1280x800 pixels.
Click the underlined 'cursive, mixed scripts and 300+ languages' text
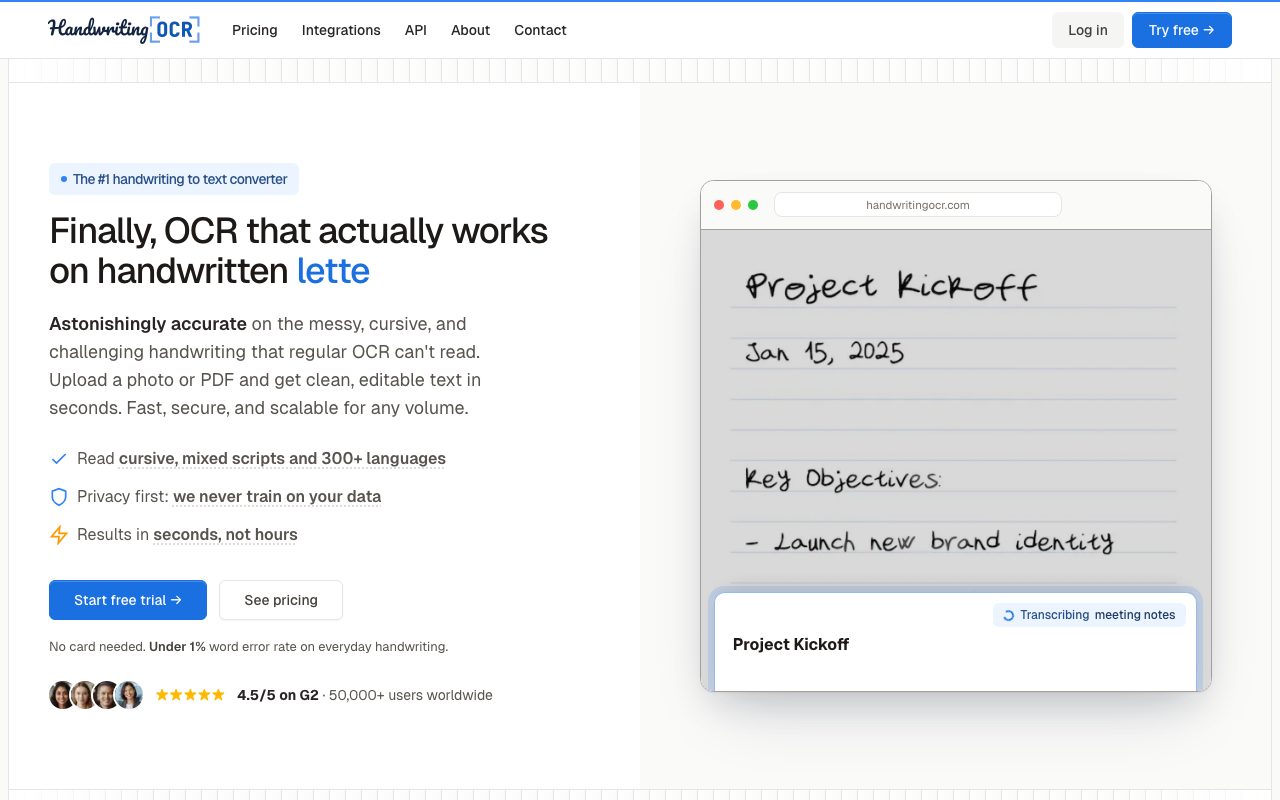[x=282, y=459]
